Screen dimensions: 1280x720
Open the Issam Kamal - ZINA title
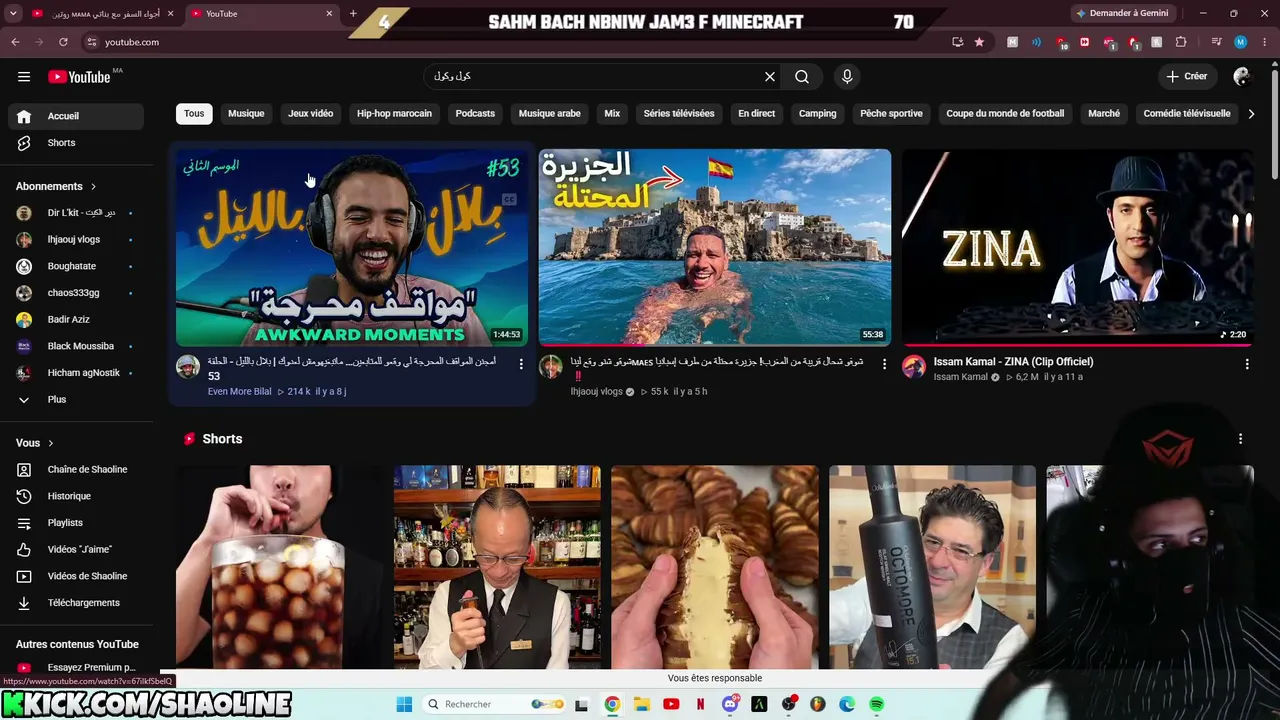1014,362
